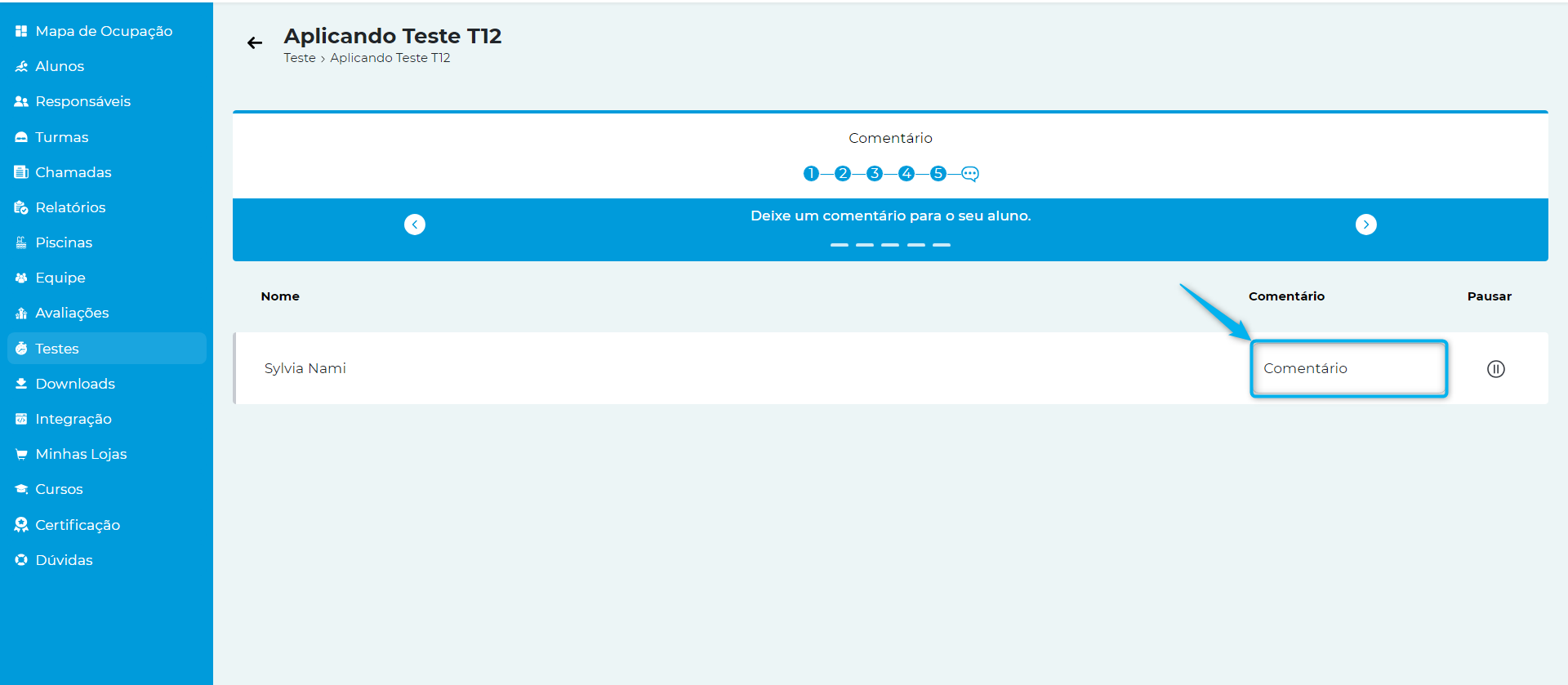Click the Testes stopwatch icon
Image resolution: width=1568 pixels, height=685 pixels.
[21, 349]
